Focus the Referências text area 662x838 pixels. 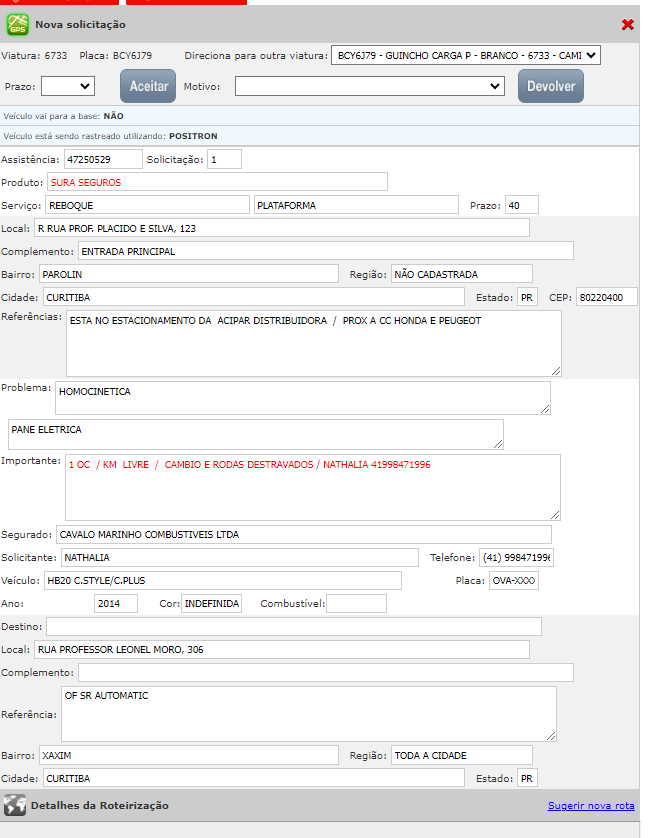pyautogui.click(x=313, y=343)
